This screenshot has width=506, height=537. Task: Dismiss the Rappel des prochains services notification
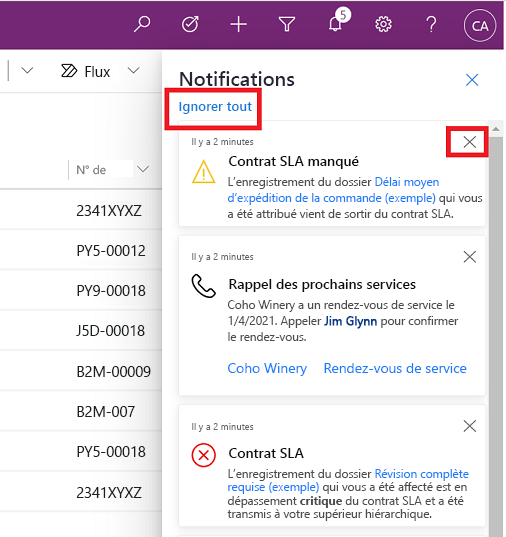point(470,257)
